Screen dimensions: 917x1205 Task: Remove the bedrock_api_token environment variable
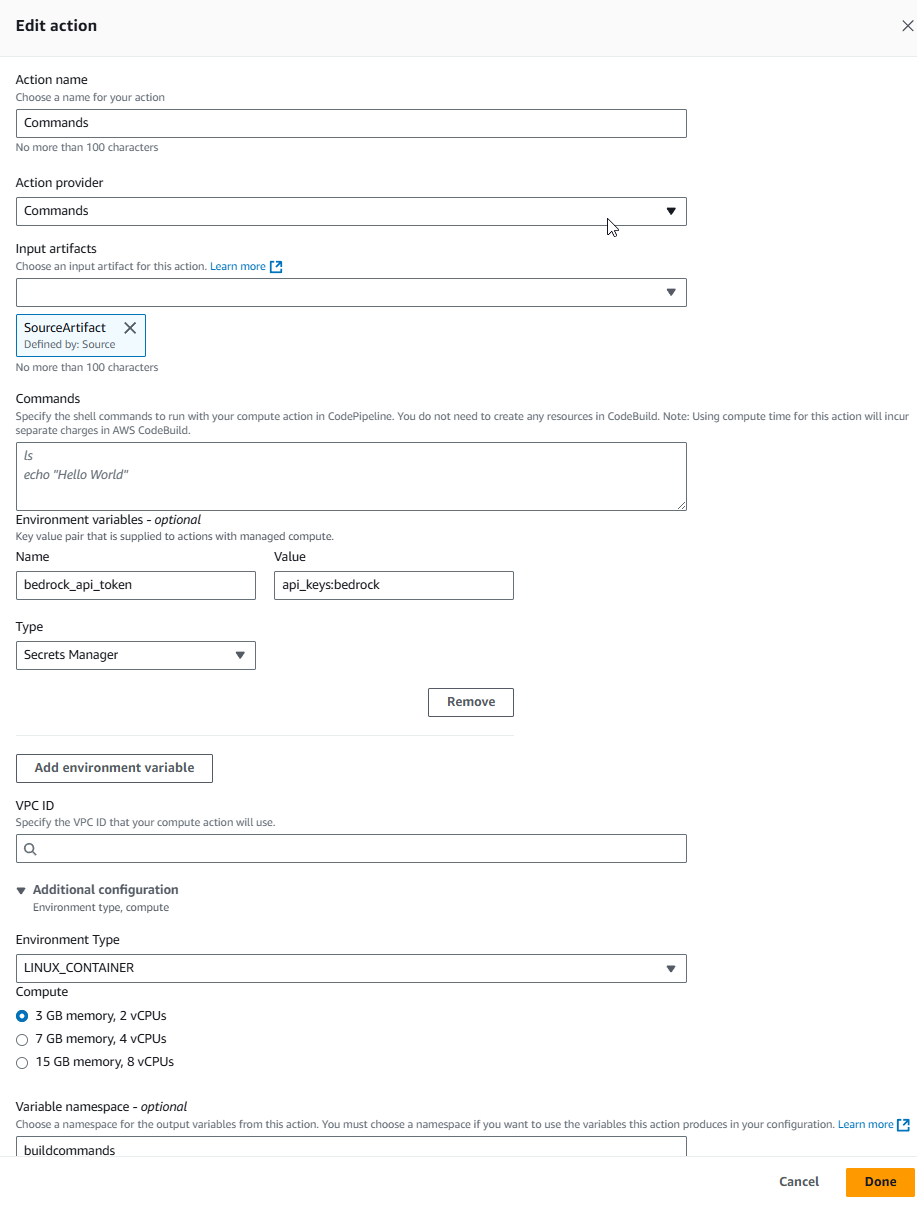(470, 702)
